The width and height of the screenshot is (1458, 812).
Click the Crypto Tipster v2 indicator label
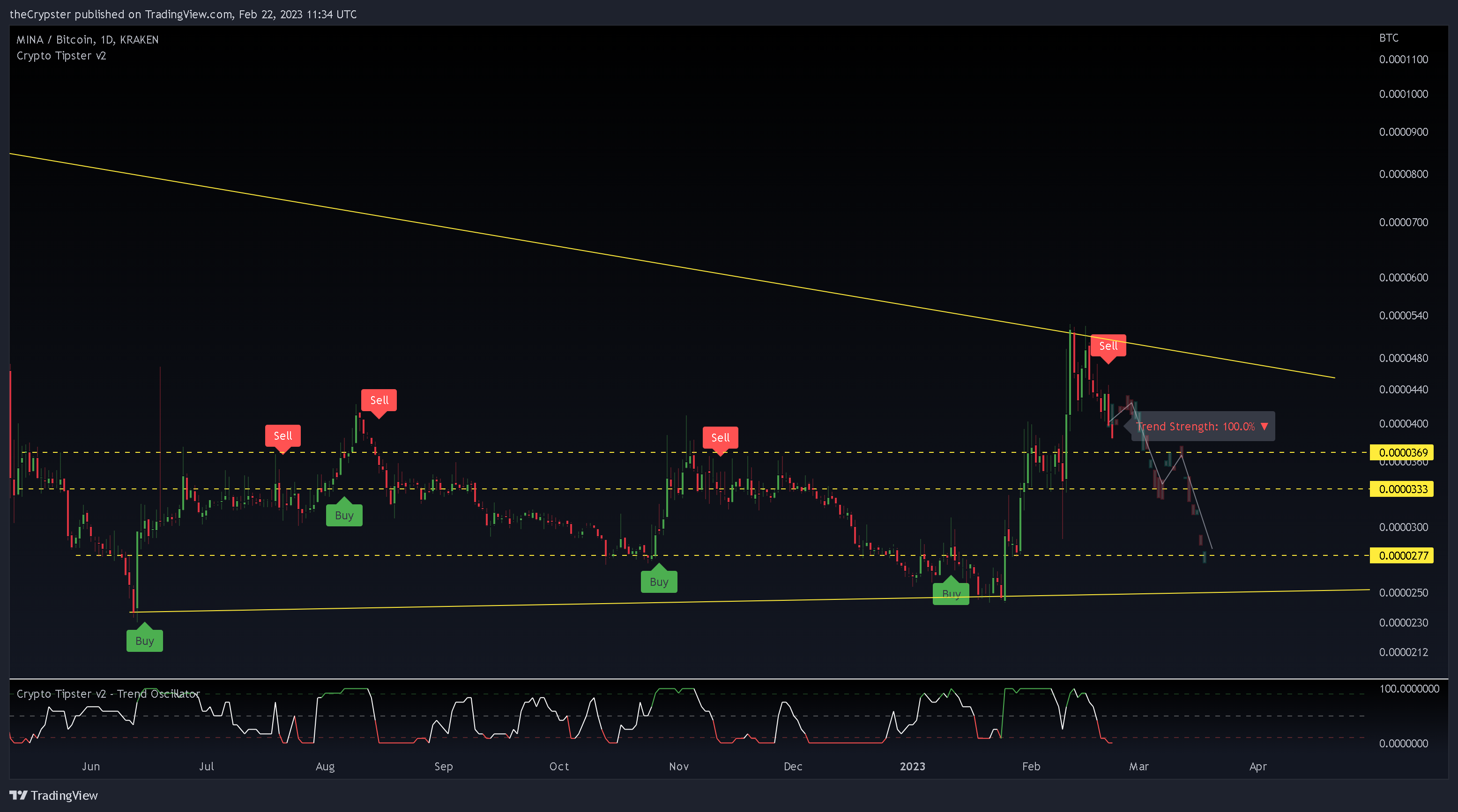click(61, 55)
